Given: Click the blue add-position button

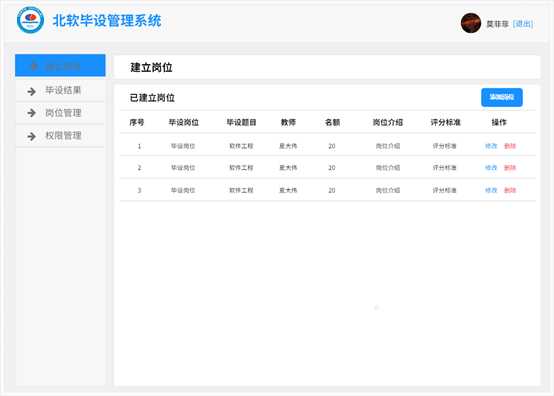Looking at the screenshot, I should click(502, 97).
